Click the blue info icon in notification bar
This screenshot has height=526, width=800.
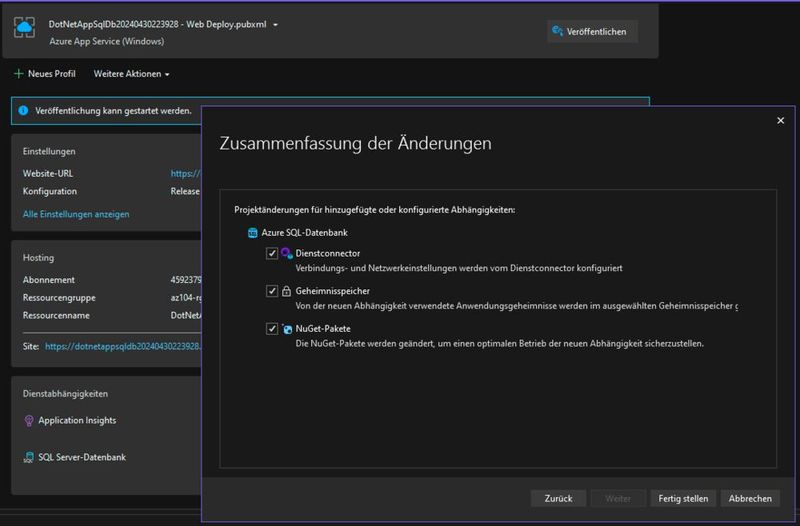coord(23,111)
